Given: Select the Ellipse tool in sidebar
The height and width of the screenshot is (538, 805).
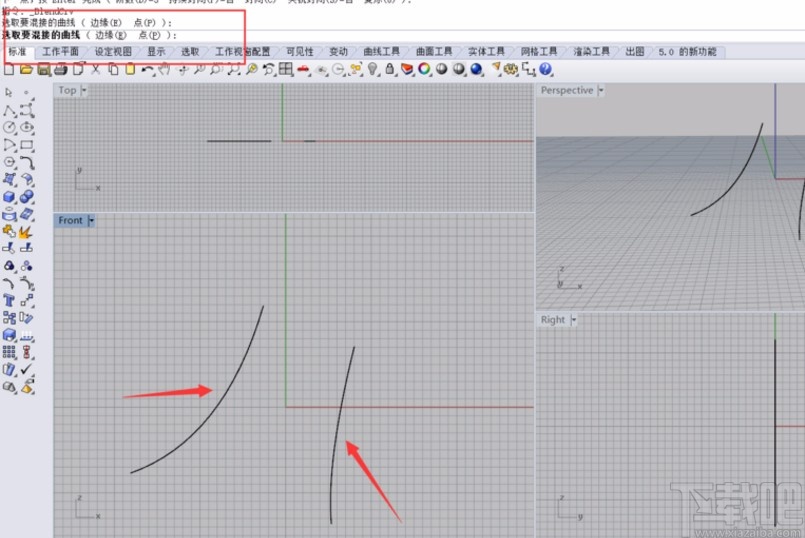Looking at the screenshot, I should click(27, 127).
